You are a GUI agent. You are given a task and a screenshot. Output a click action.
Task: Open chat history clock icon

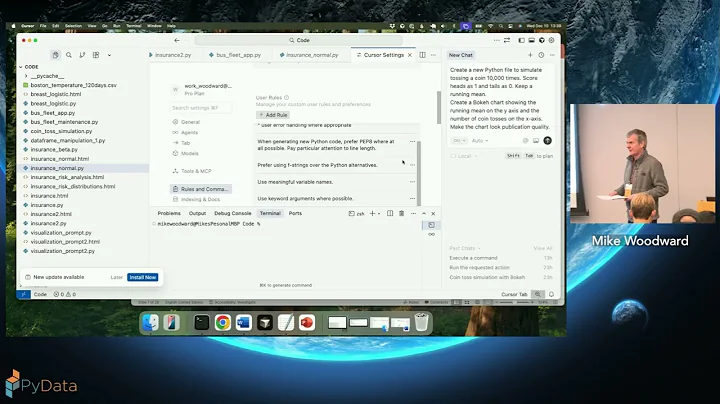[541, 55]
